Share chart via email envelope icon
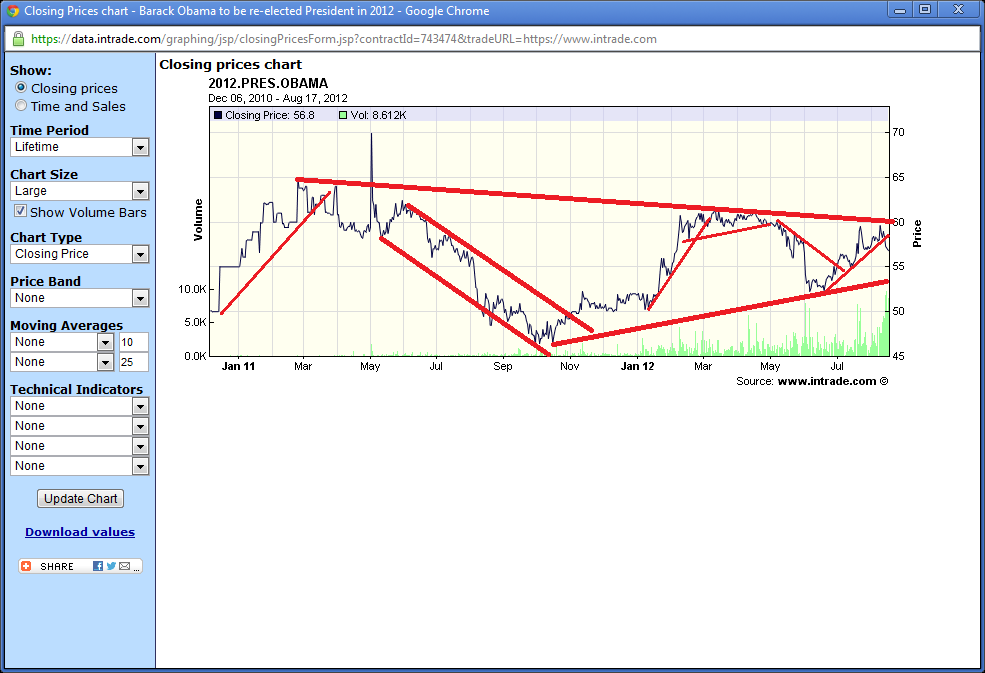Image resolution: width=985 pixels, height=673 pixels. [124, 566]
